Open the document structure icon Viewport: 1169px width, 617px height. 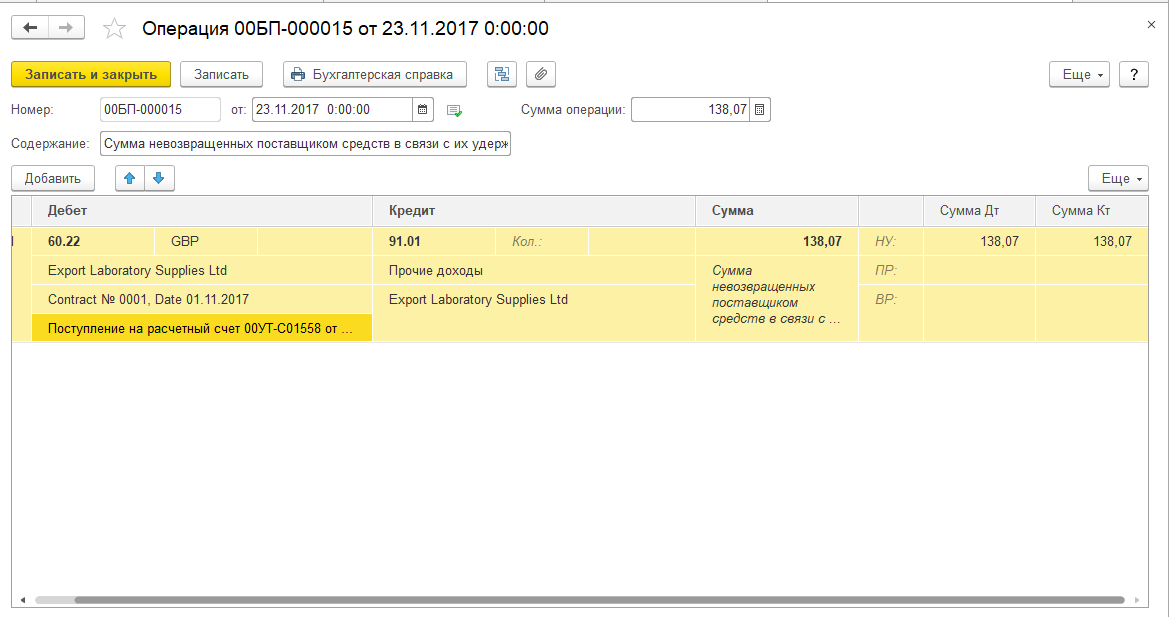501,74
